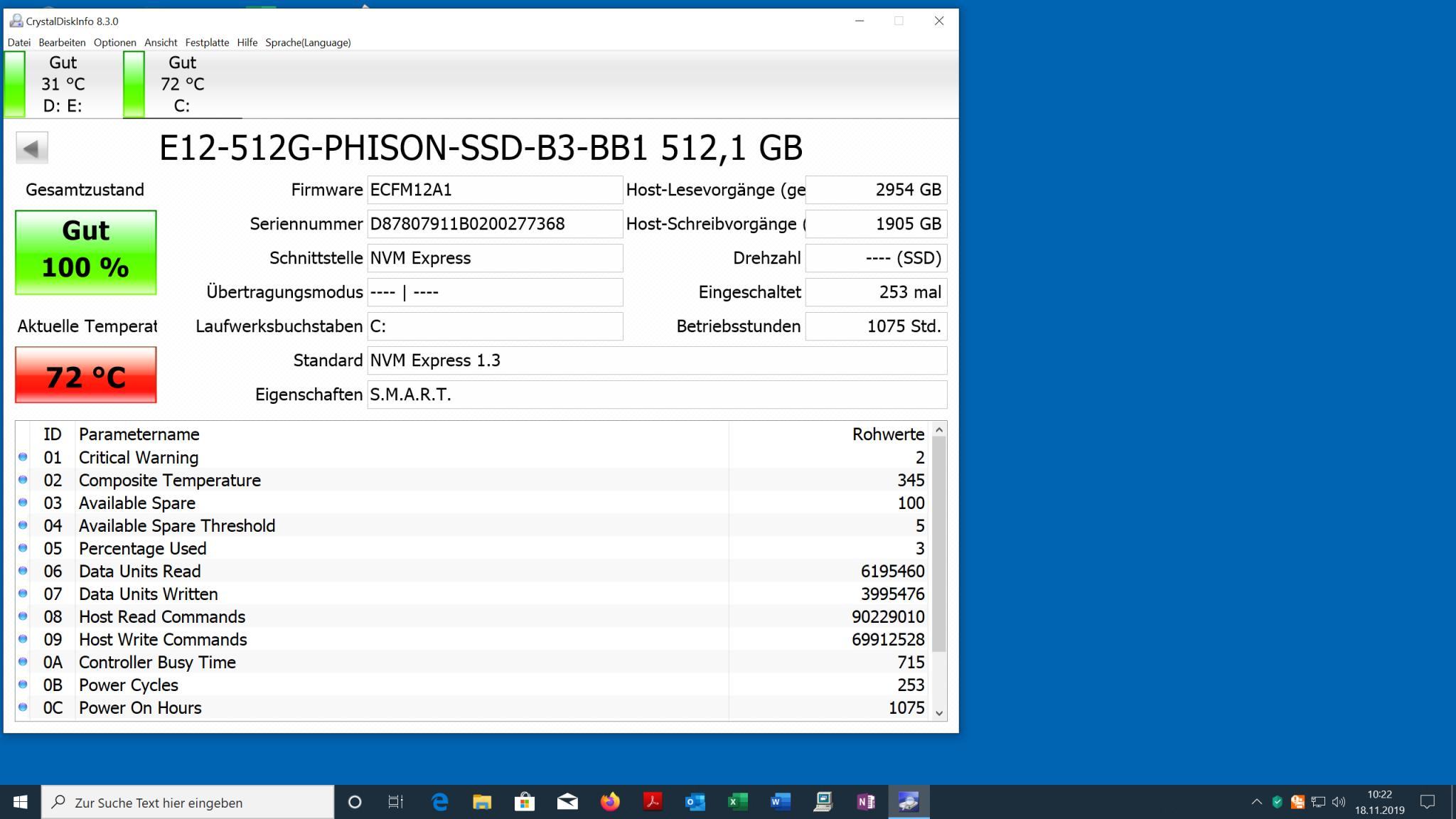
Task: Click the Übertragungsmodus field
Action: point(496,292)
